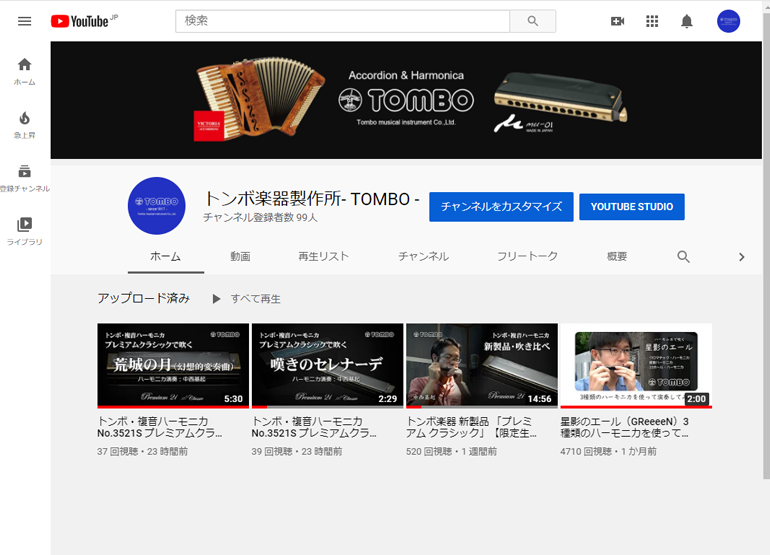The width and height of the screenshot is (770, 555).
Task: Open 嘆きのセレナーデ video thumbnail
Action: tap(327, 365)
